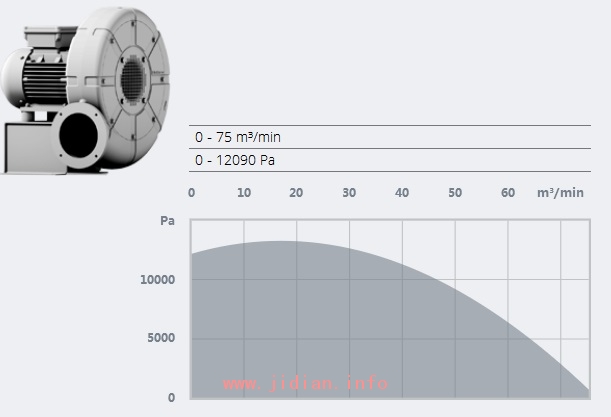
Task: Click the 0 label on the pressure axis
Action: [171, 397]
